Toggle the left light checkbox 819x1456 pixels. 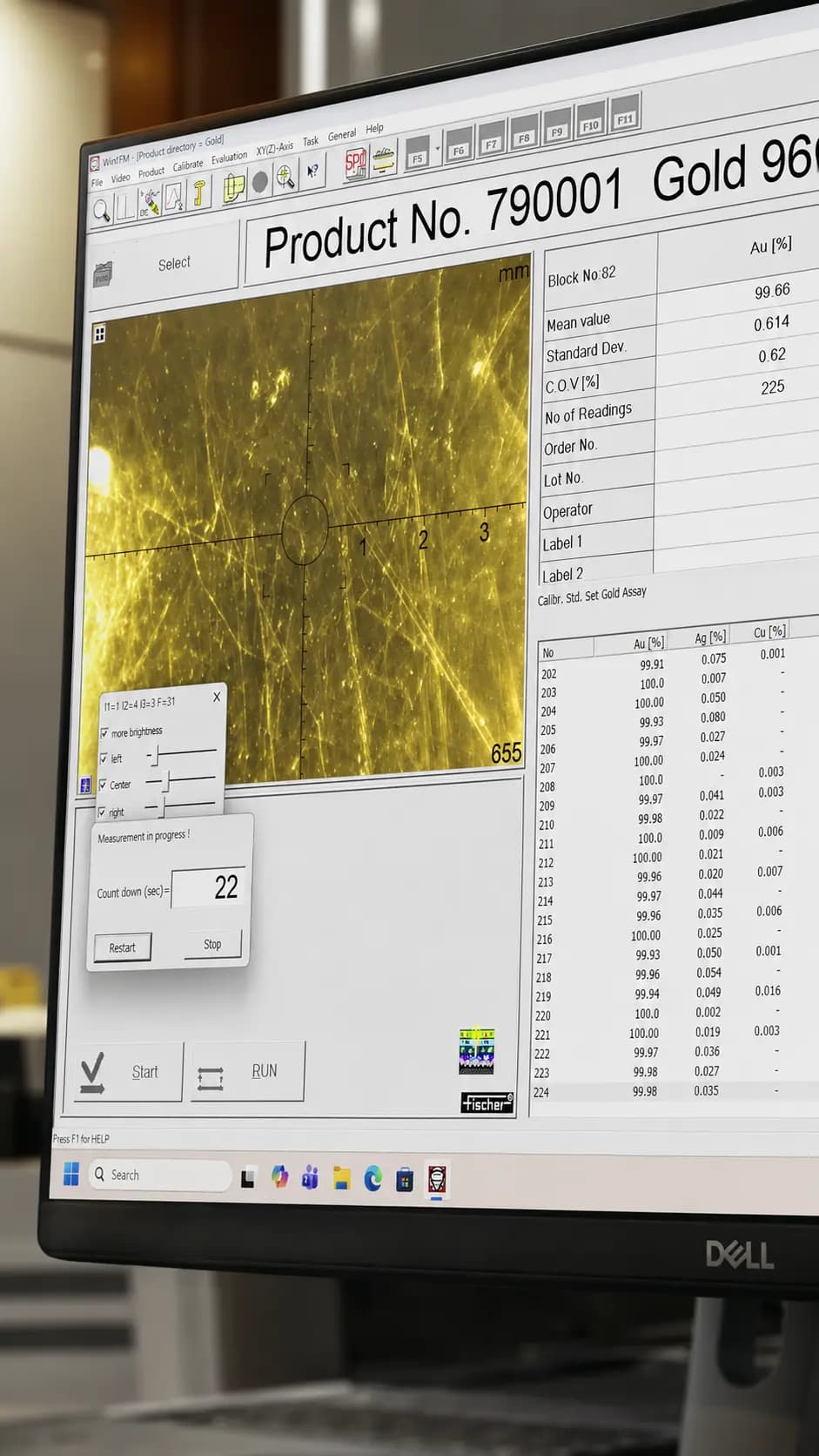pyautogui.click(x=104, y=758)
